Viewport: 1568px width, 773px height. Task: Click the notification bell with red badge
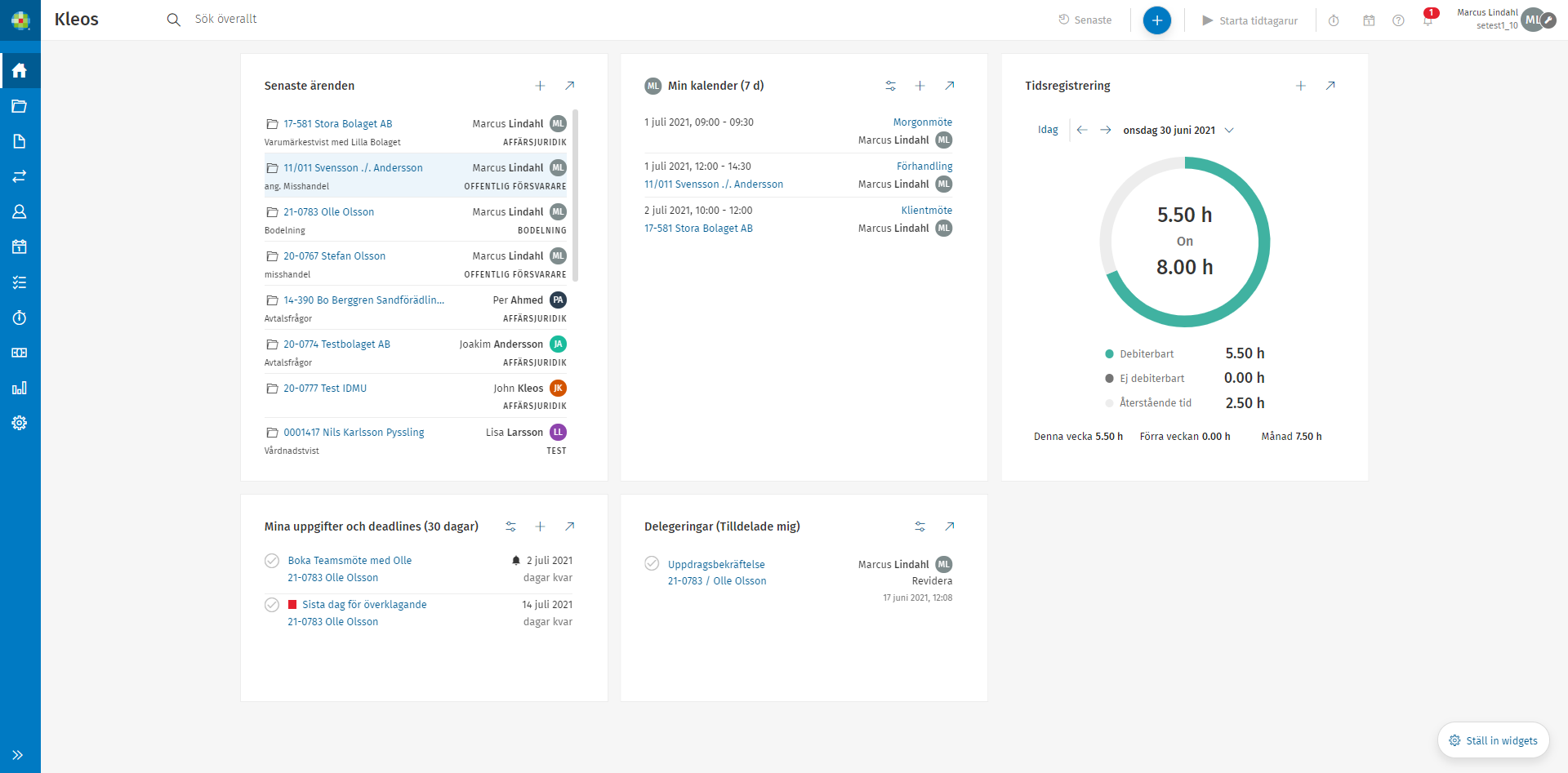click(x=1428, y=20)
